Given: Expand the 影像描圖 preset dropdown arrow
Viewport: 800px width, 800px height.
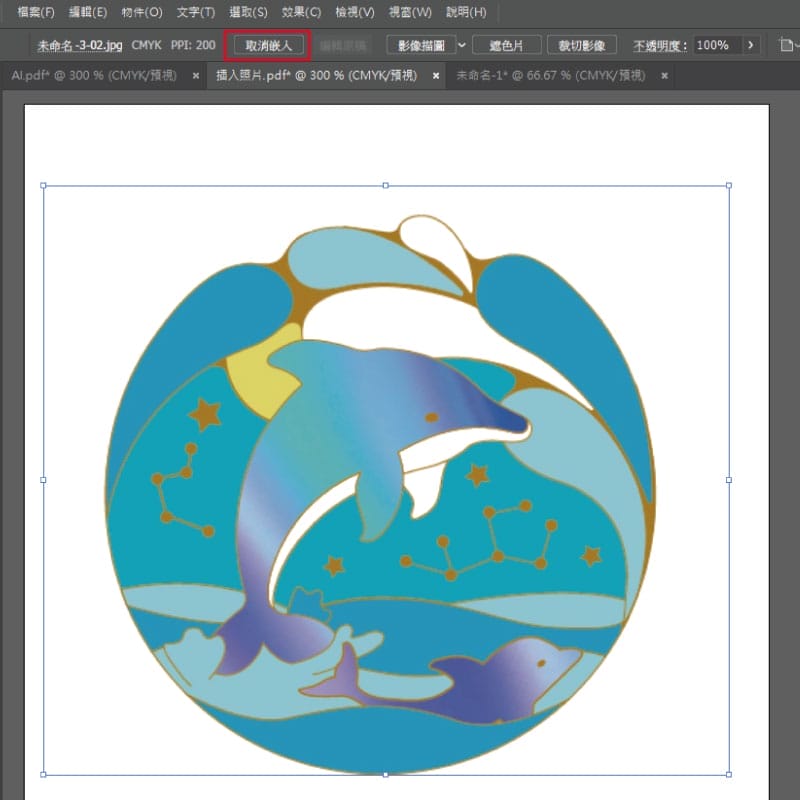Looking at the screenshot, I should click(461, 46).
